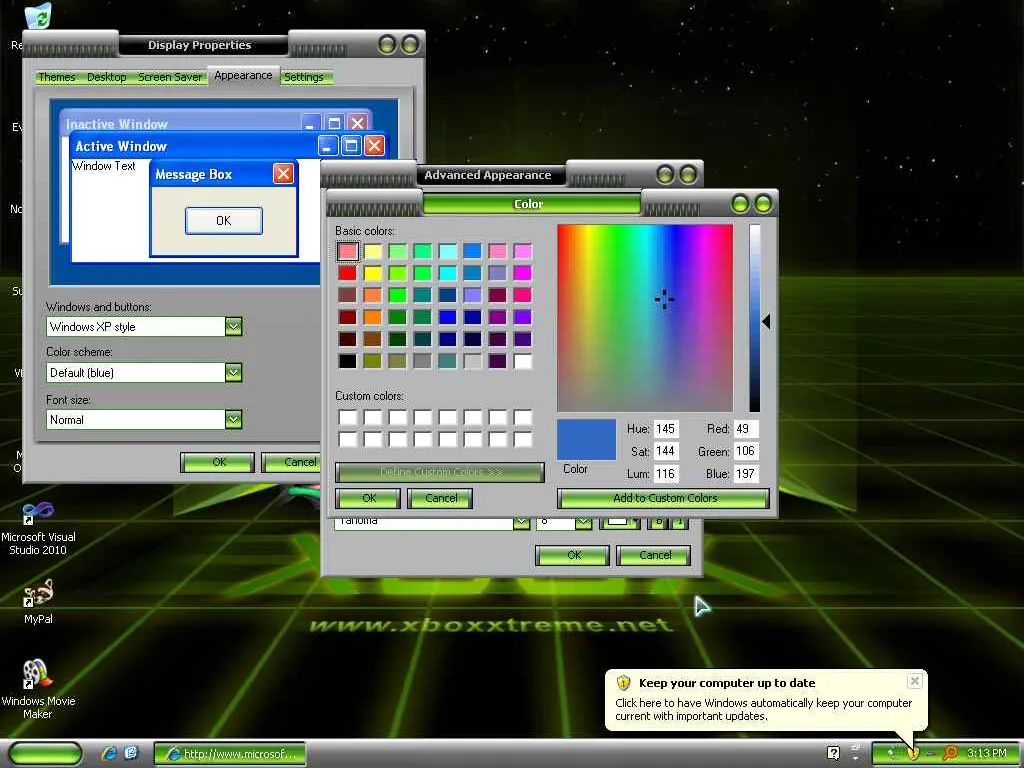Viewport: 1024px width, 768px height.
Task: Select the black basic color swatch
Action: point(347,360)
